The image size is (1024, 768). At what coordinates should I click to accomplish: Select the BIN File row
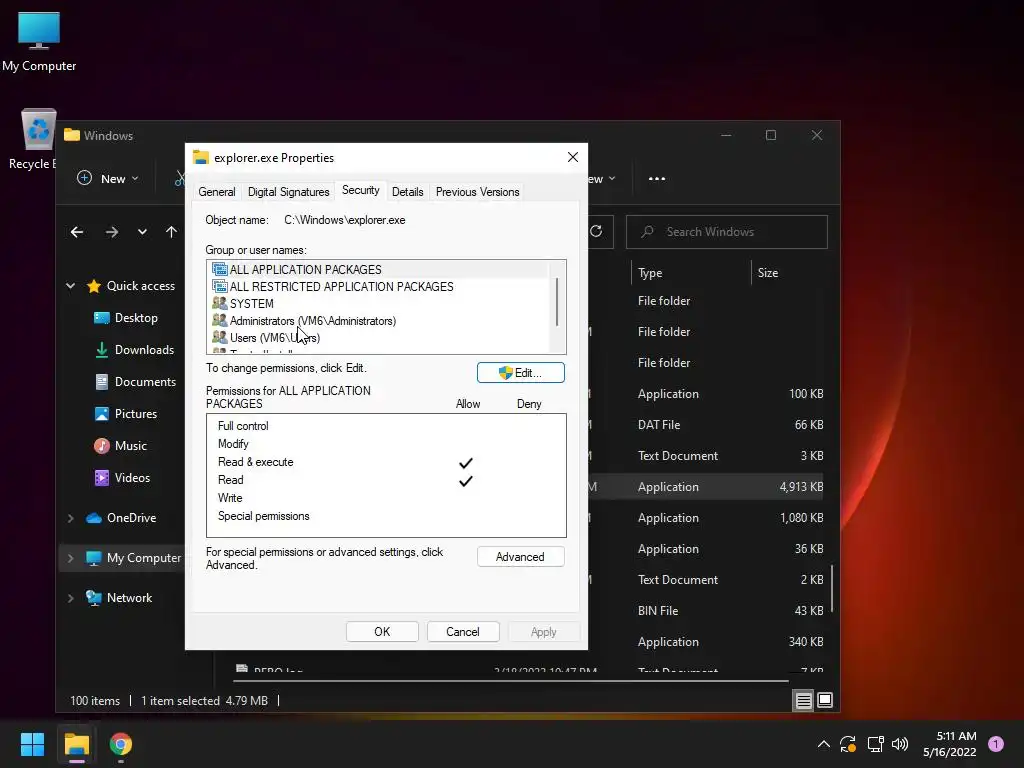[705, 611]
